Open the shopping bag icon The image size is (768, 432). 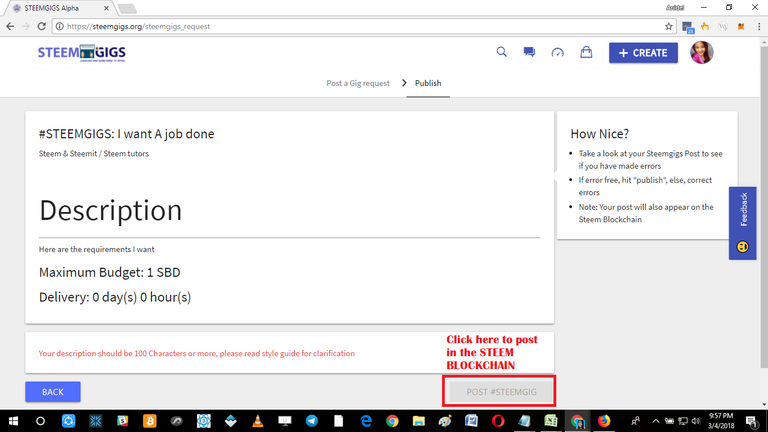click(586, 52)
